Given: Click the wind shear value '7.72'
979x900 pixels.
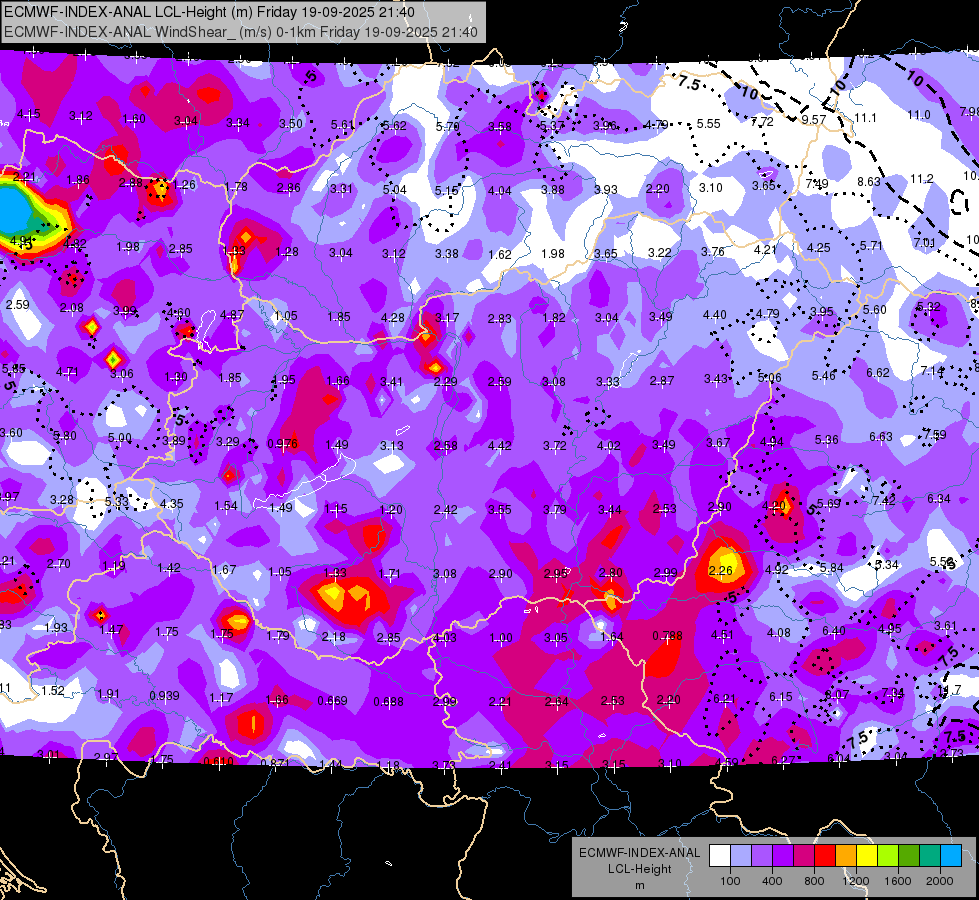Looking at the screenshot, I should coord(762,122).
